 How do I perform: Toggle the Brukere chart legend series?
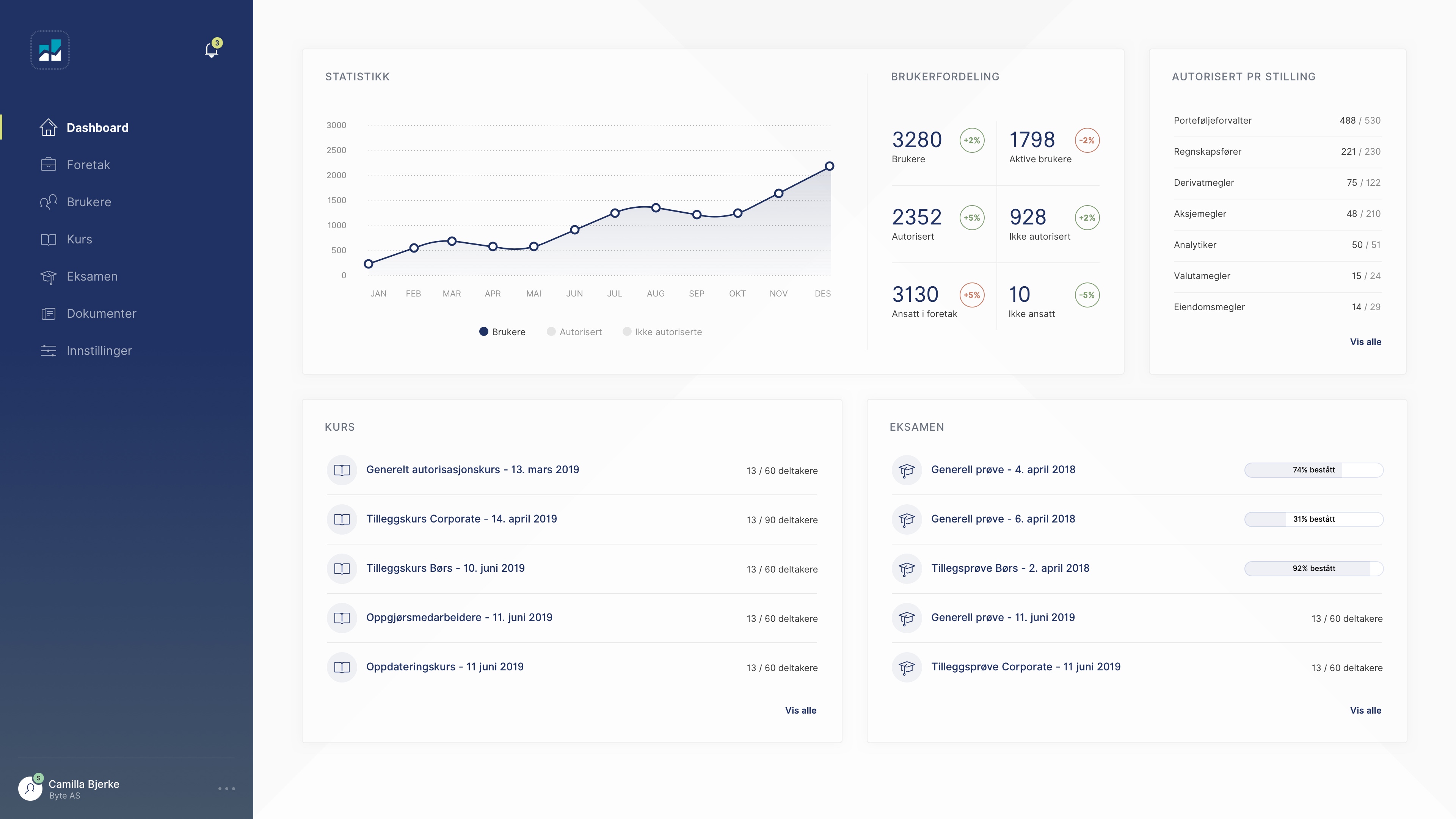coord(502,332)
